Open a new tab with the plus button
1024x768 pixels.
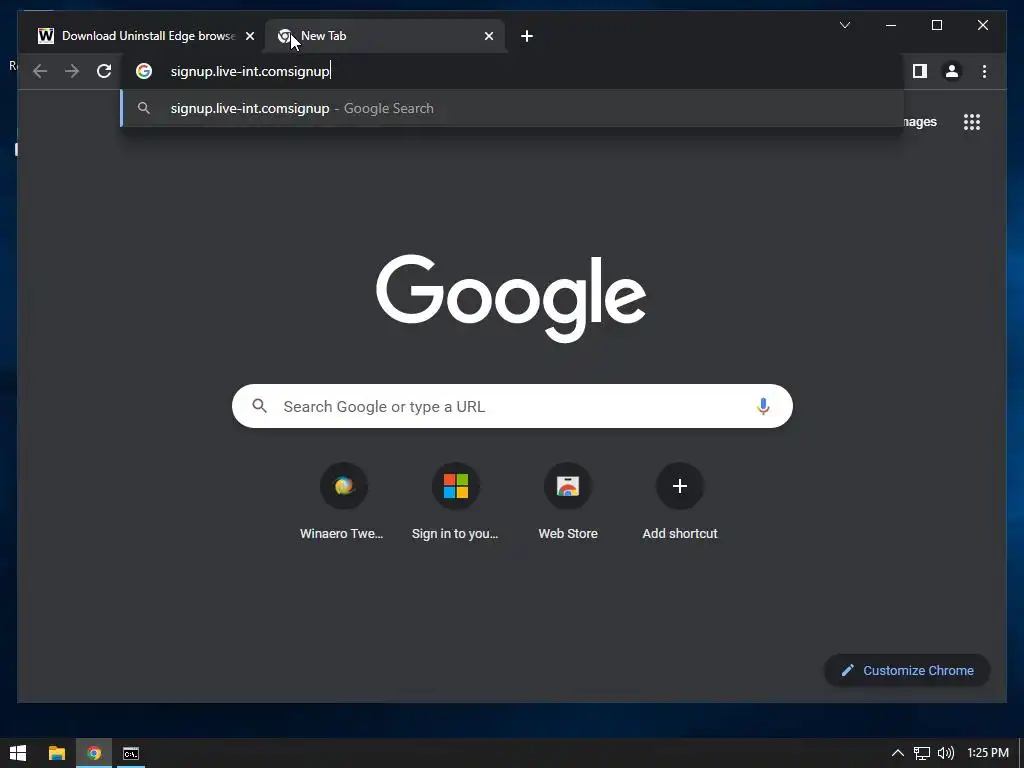coord(527,36)
